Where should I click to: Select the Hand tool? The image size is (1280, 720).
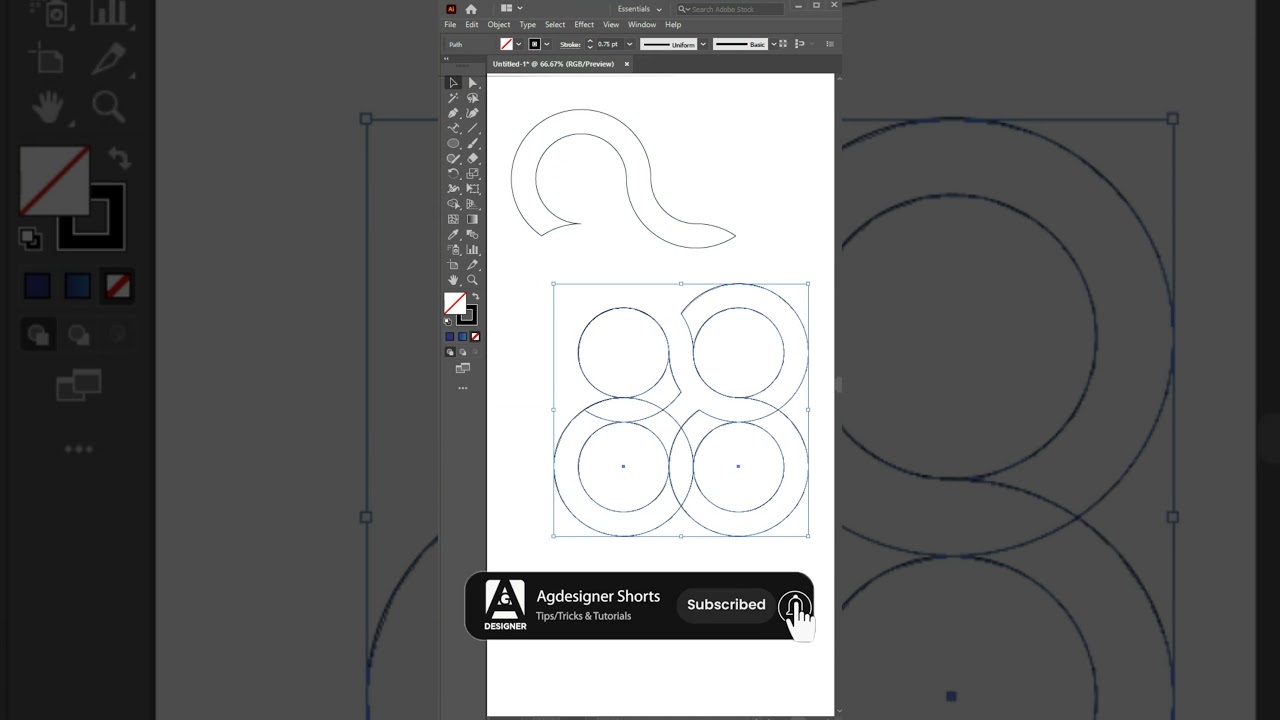coord(453,280)
